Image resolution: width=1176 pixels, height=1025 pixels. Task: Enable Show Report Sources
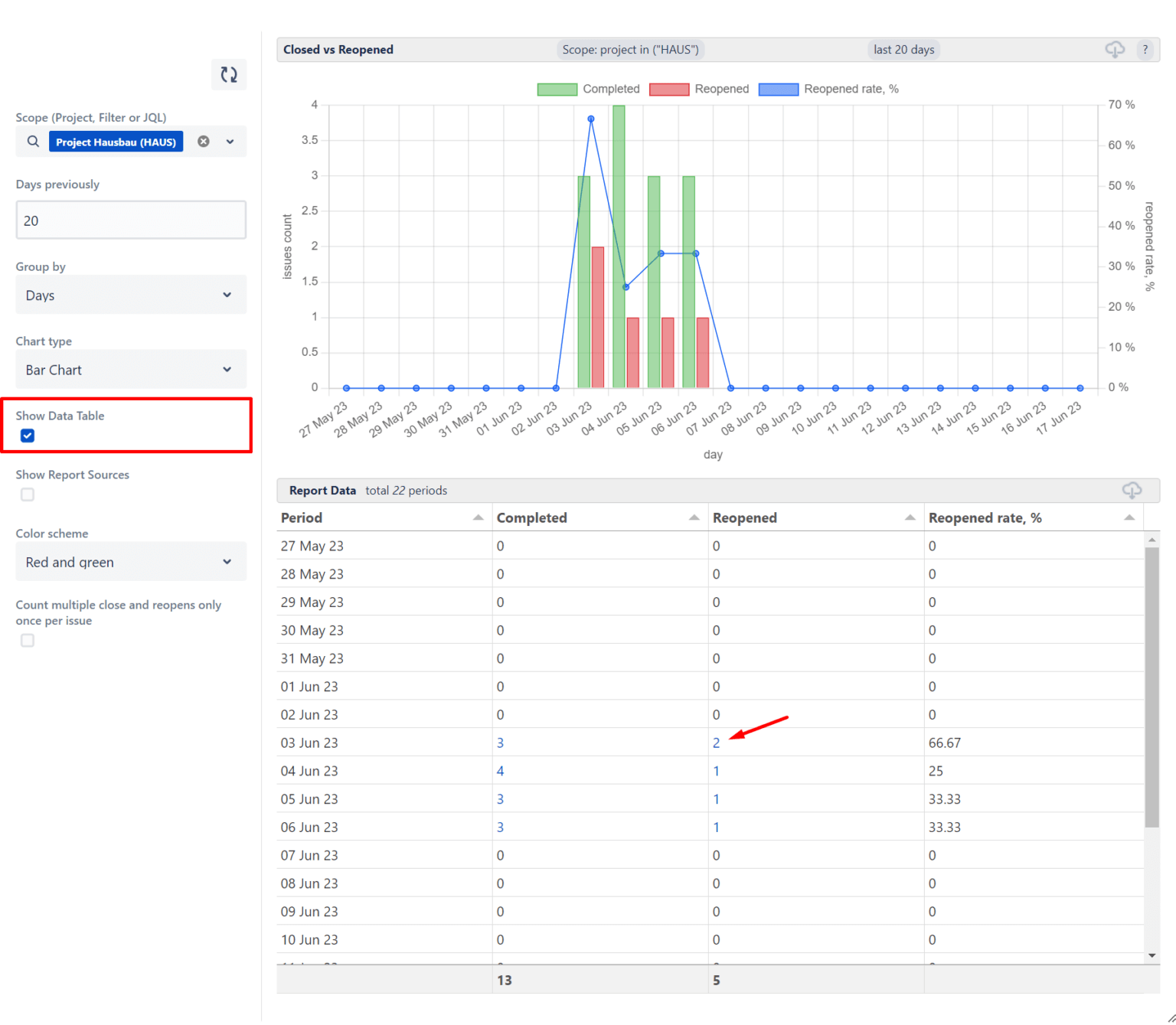click(27, 495)
